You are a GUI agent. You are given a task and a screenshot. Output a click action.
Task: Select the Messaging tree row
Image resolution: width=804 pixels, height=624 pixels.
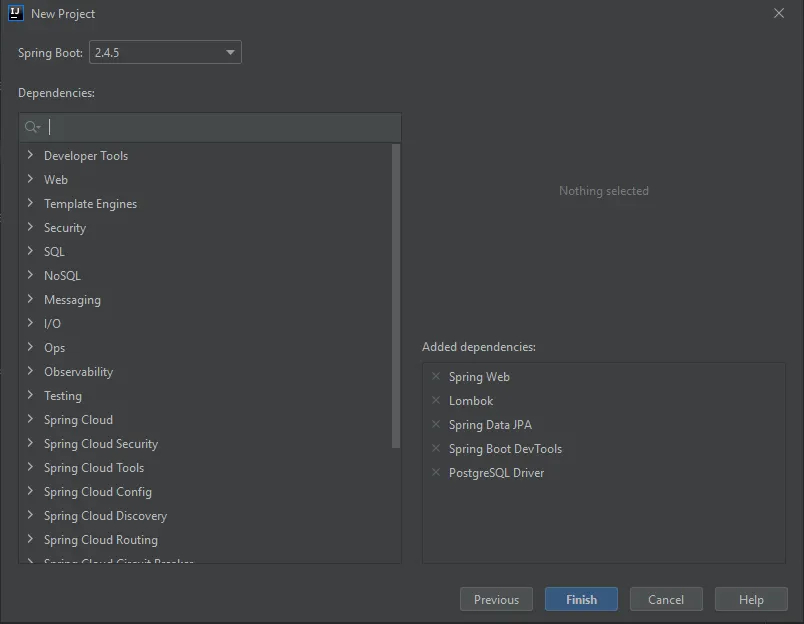[206, 299]
